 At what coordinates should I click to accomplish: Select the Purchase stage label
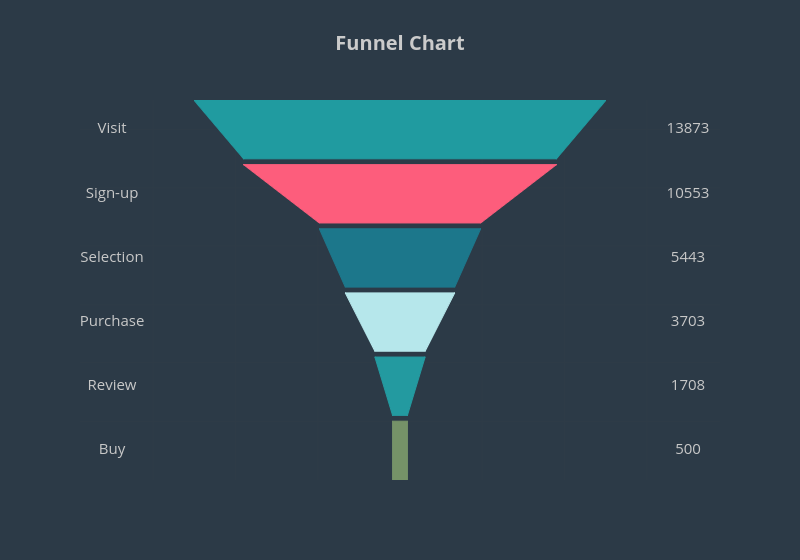112,321
